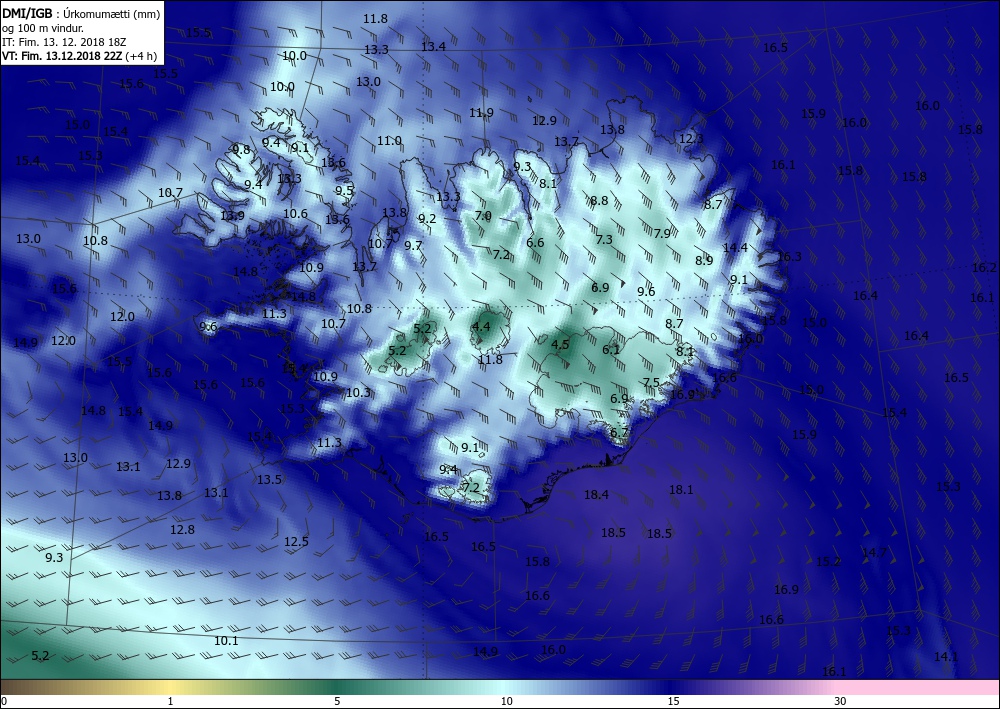This screenshot has height=709, width=1000.
Task: Click the map value '13.5'
Action: [x=269, y=479]
